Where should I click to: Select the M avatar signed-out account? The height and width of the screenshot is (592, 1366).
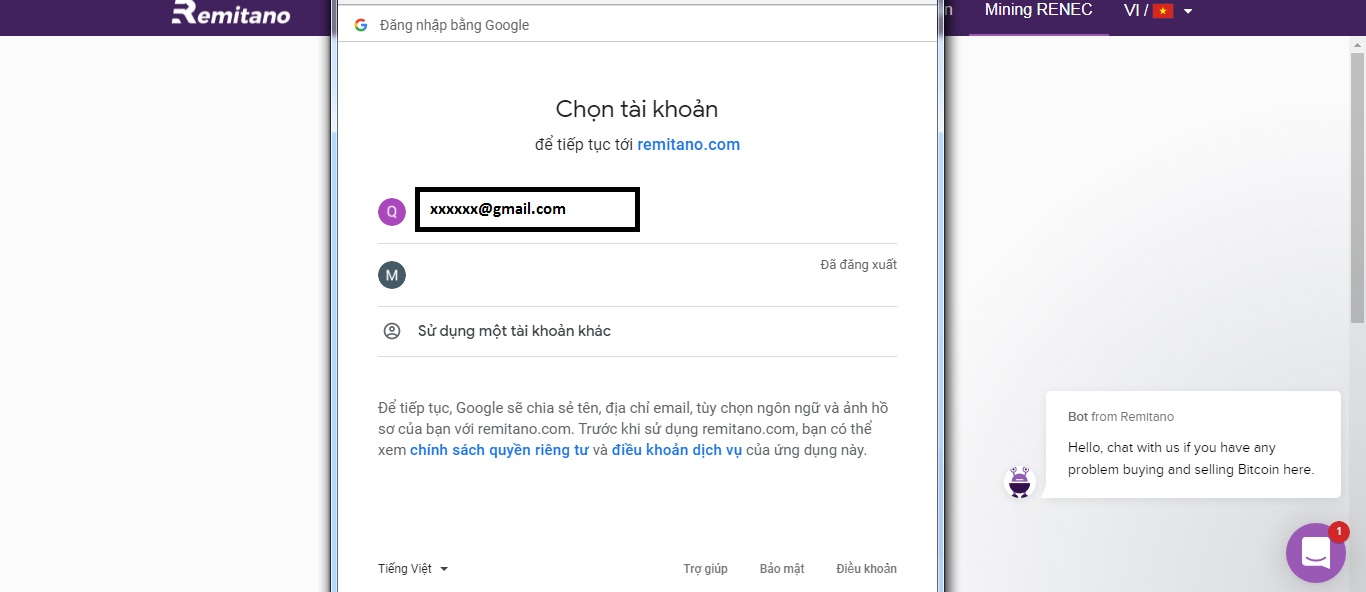(392, 275)
